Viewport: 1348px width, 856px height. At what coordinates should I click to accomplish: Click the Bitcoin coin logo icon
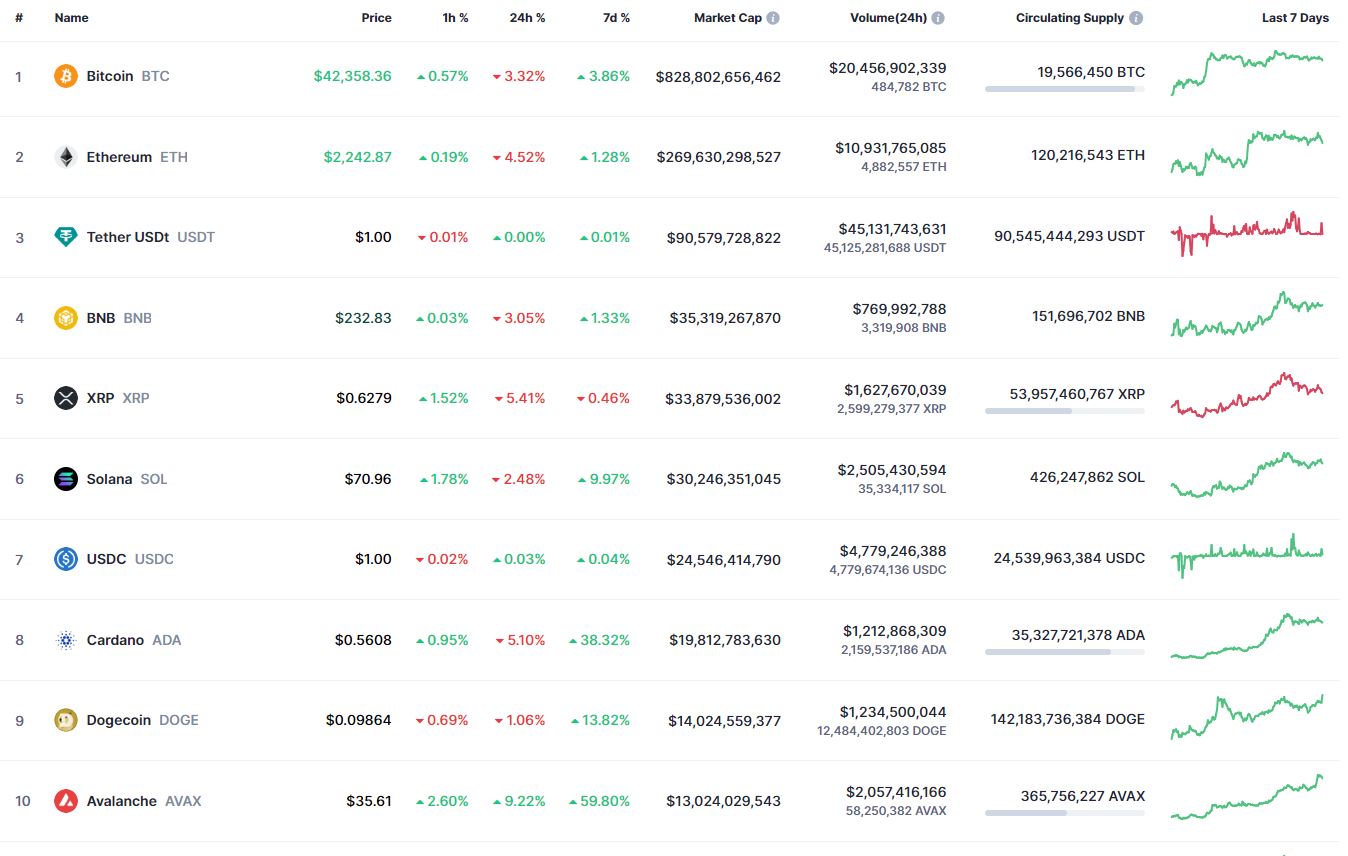pos(65,76)
